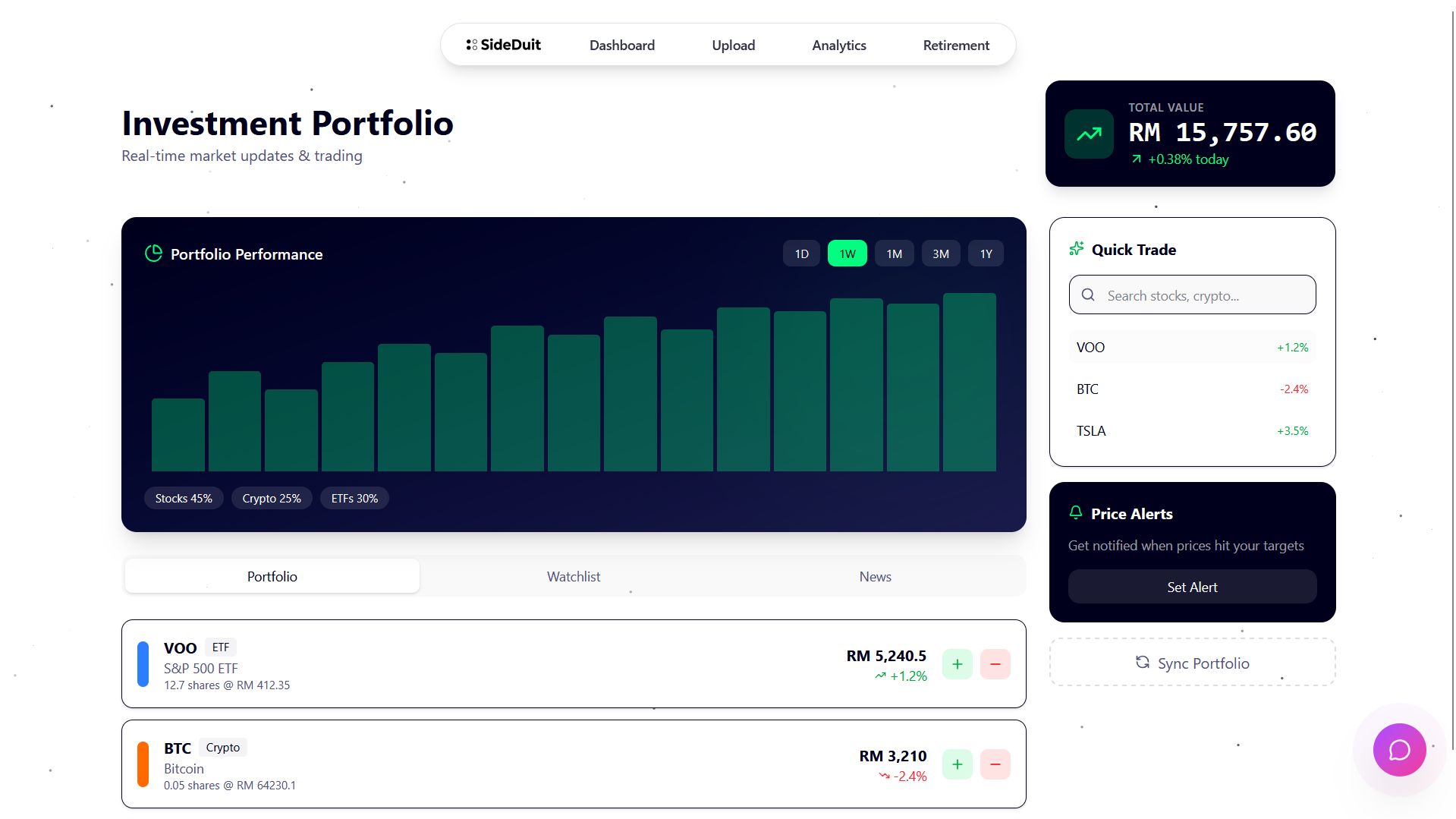Click the search magnifier icon in Quick Trade

pos(1088,295)
